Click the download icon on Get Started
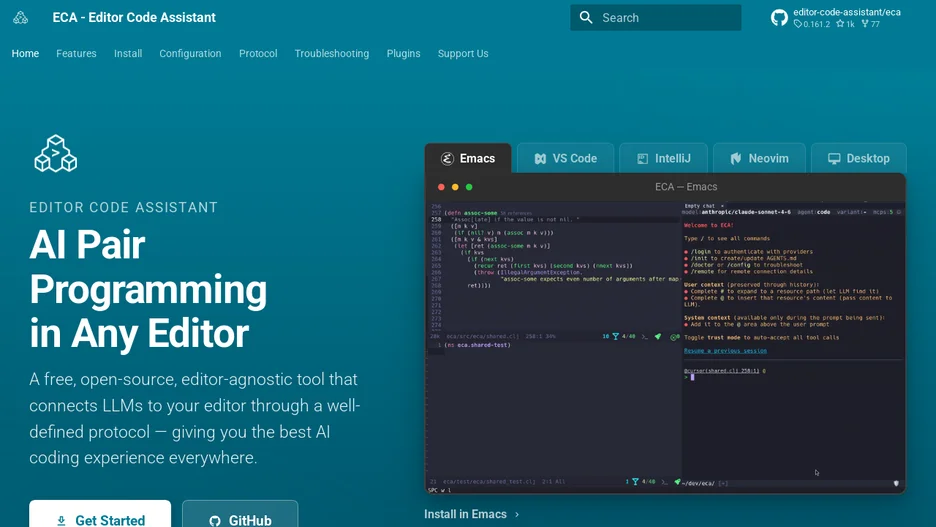The width and height of the screenshot is (936, 527). (61, 520)
